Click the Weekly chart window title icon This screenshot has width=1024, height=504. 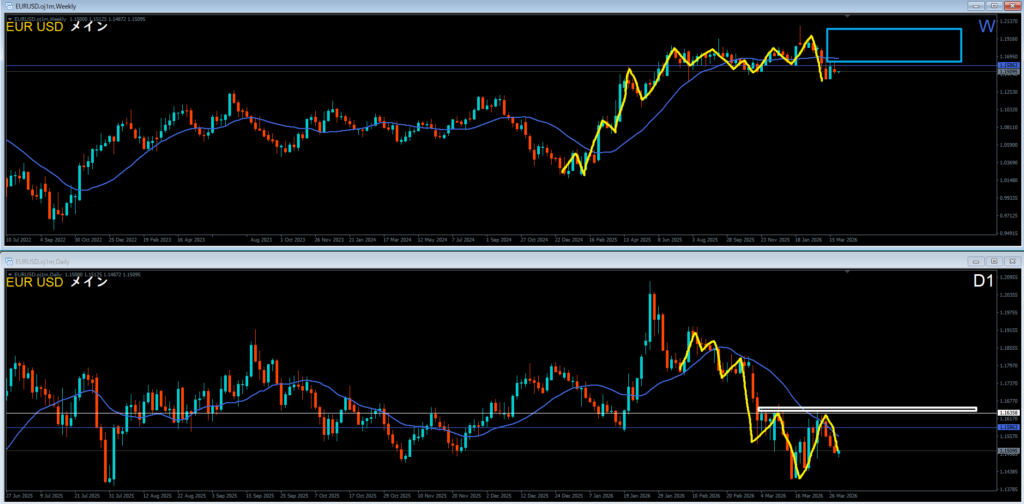(8, 5)
